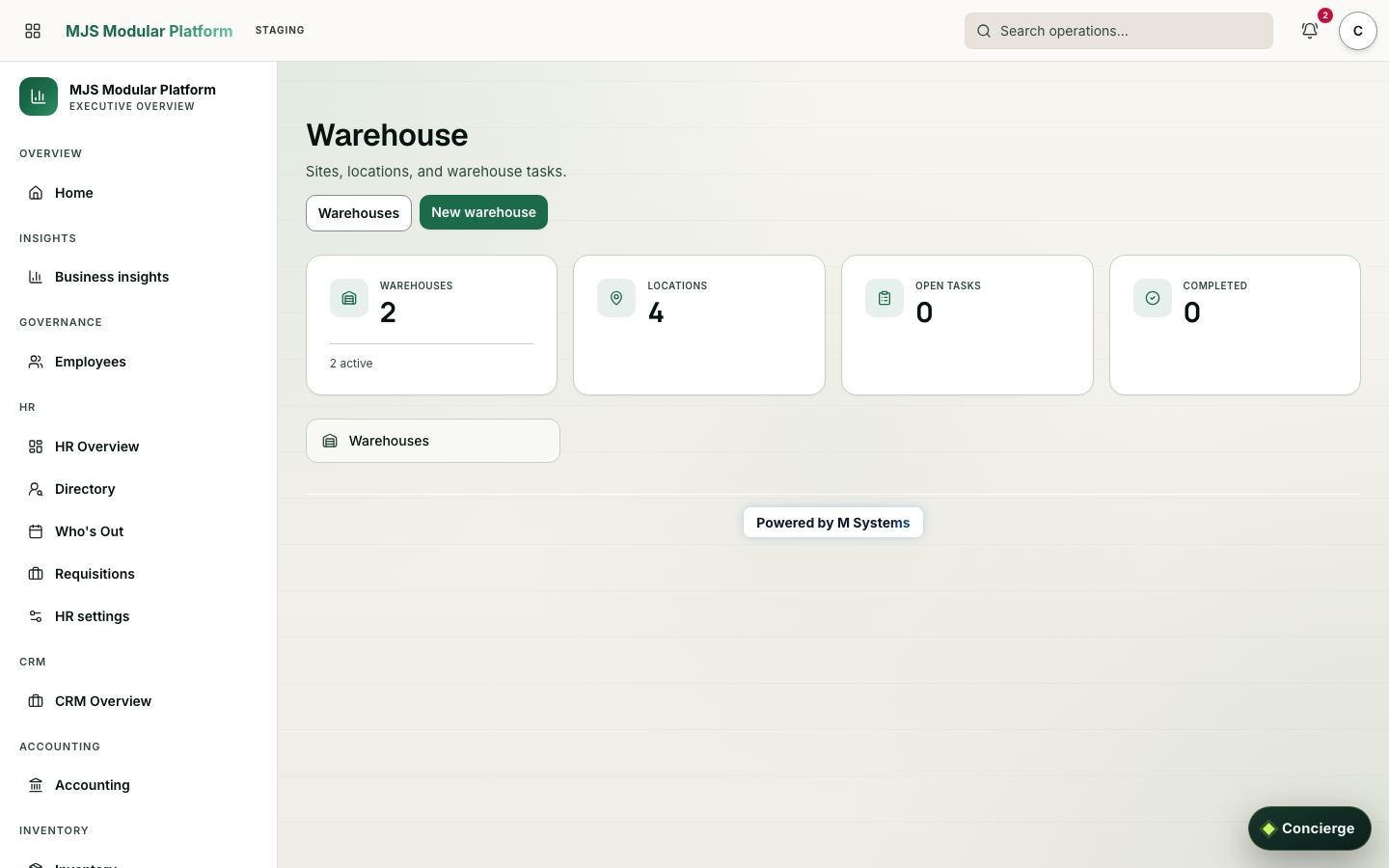The width and height of the screenshot is (1389, 868).
Task: Click the Home house icon
Action: tap(36, 193)
